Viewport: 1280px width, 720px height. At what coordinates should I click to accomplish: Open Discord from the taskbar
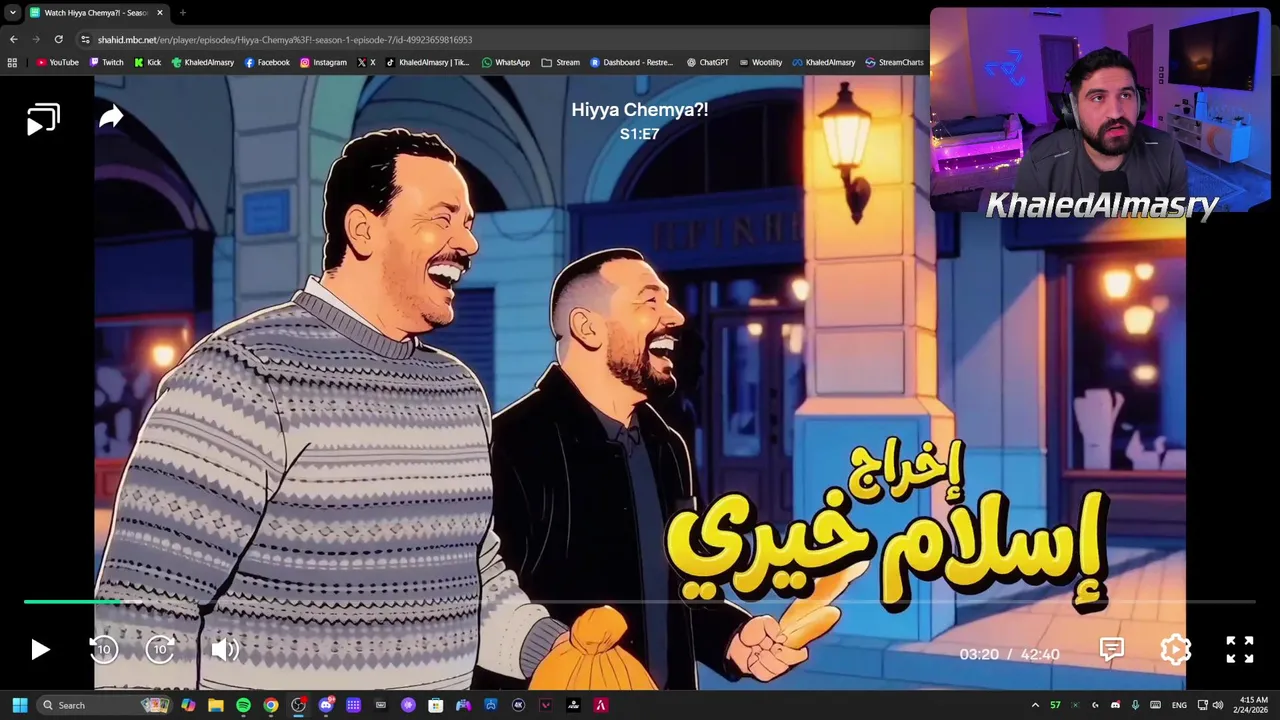point(326,705)
